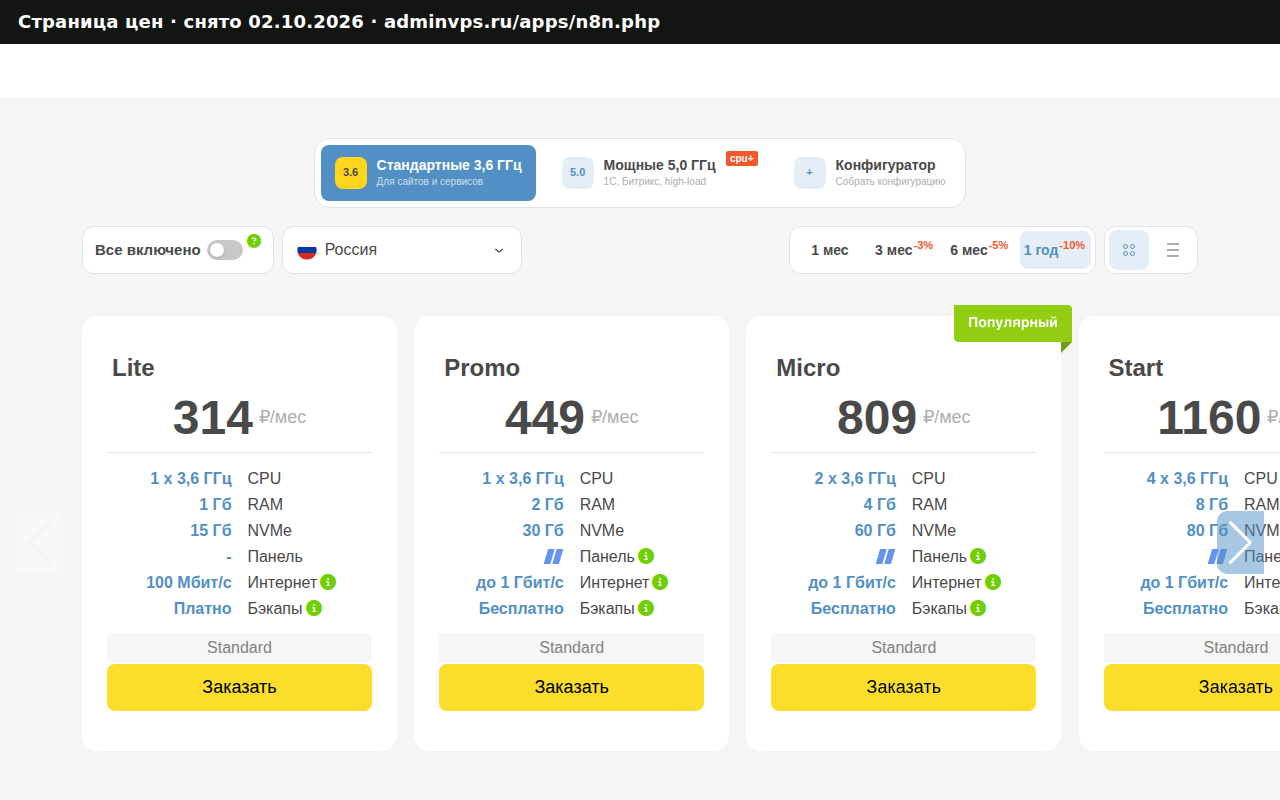Screen dimensions: 1280x800
Task: Click info icon next to Интернет in Promo card
Action: tap(660, 582)
